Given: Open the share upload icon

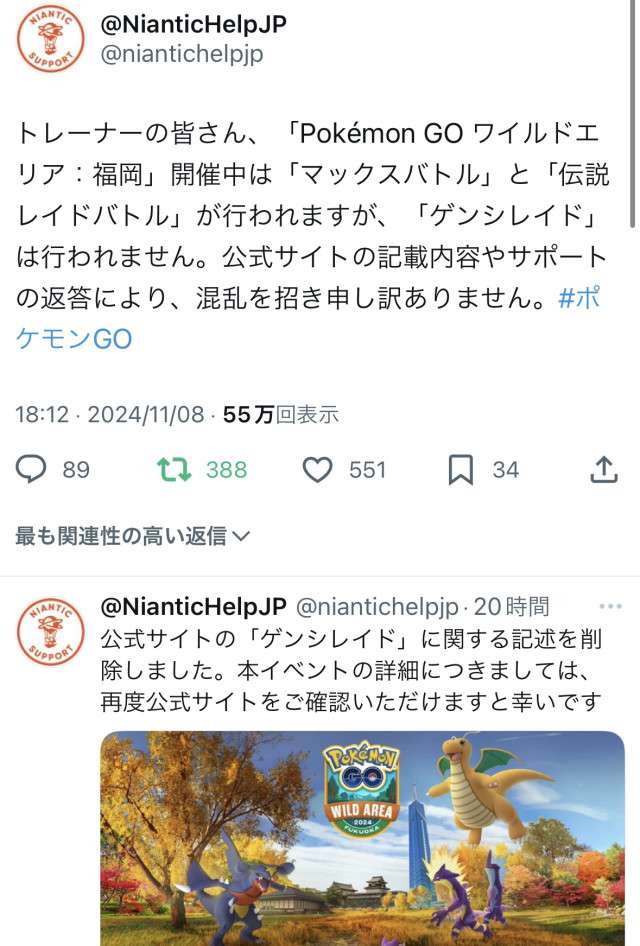Looking at the screenshot, I should click(604, 469).
